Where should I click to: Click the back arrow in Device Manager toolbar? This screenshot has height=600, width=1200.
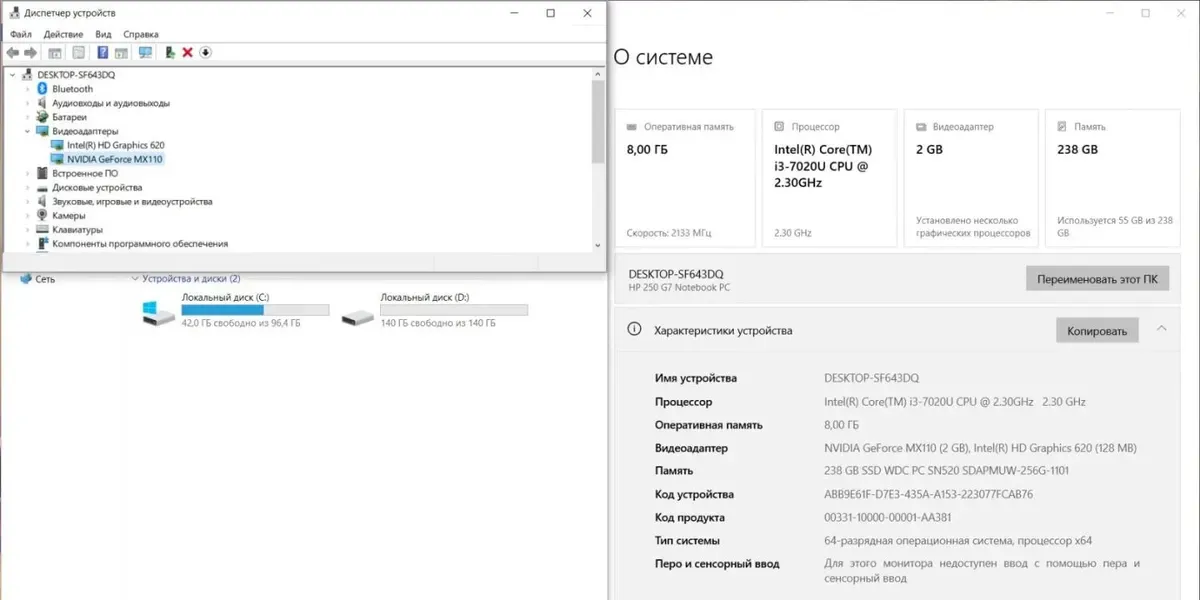coord(12,52)
